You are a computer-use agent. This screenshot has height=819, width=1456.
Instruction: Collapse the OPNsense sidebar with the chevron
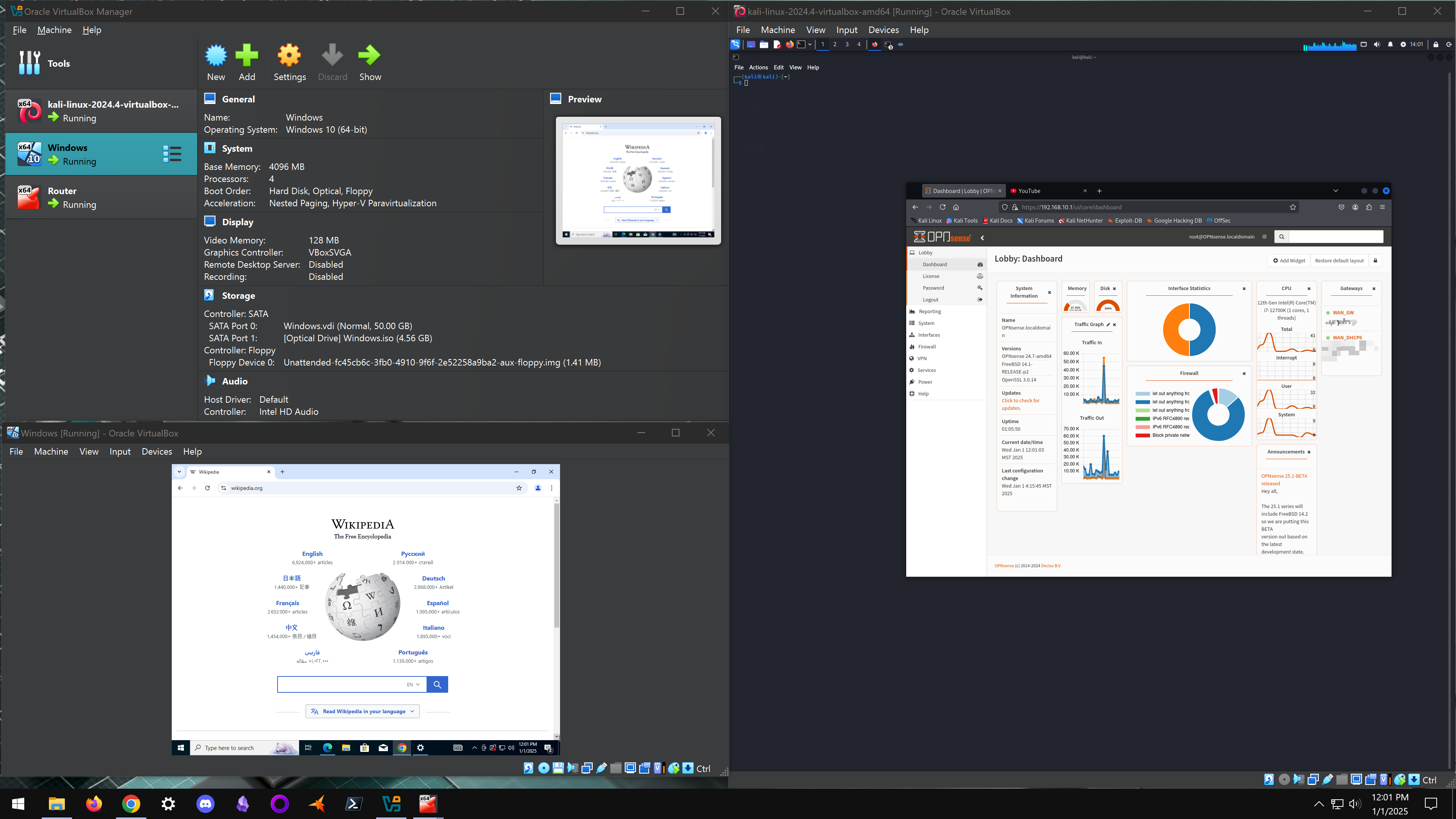(x=982, y=238)
